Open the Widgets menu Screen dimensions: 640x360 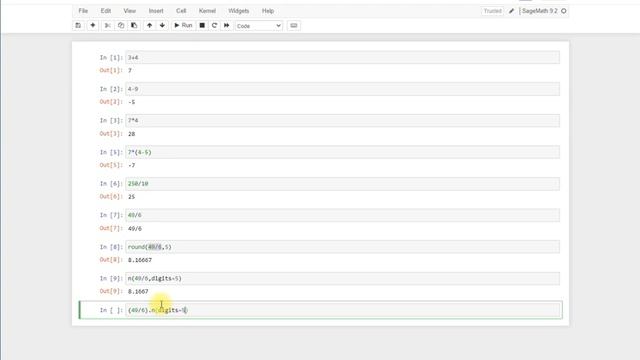click(239, 11)
